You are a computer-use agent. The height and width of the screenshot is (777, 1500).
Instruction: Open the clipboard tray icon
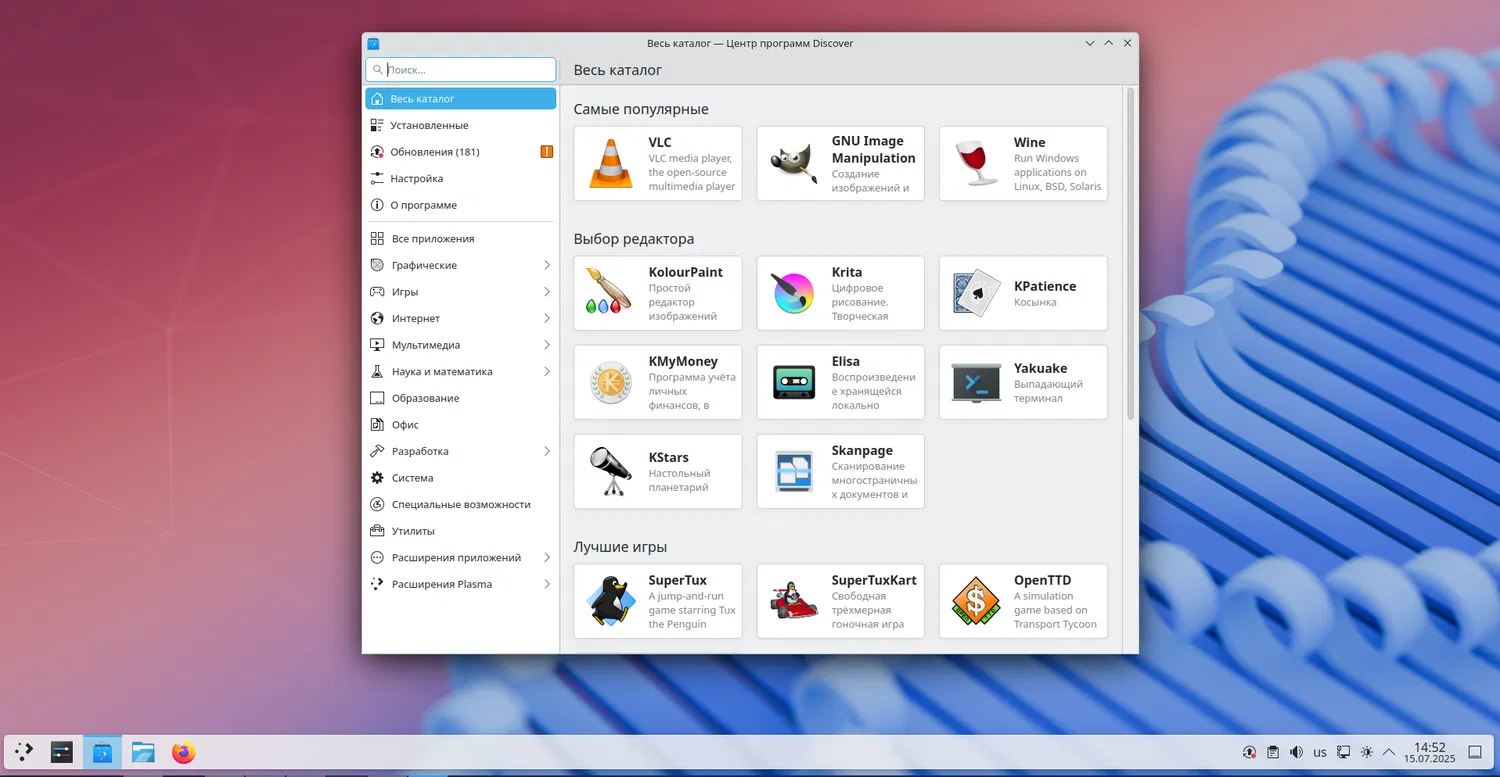point(1272,752)
